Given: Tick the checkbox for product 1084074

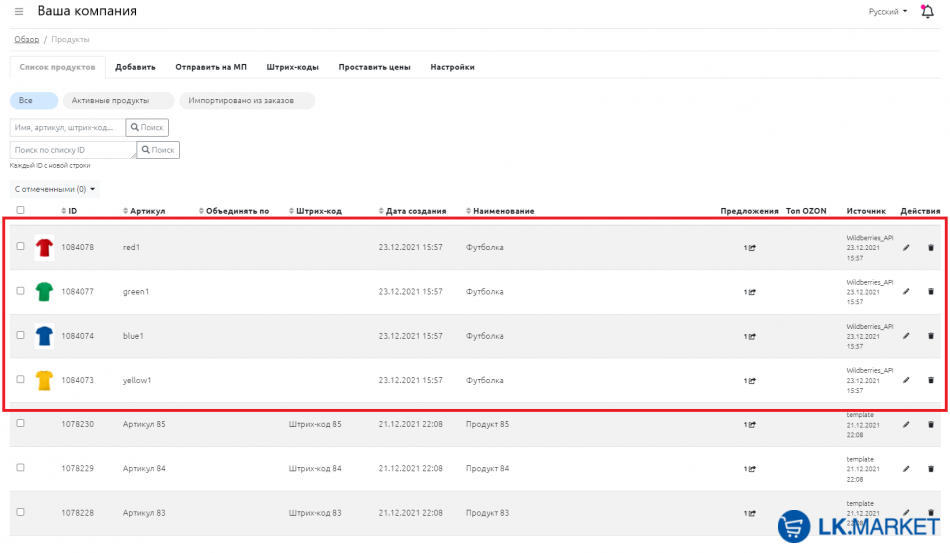Looking at the screenshot, I should tap(20, 335).
